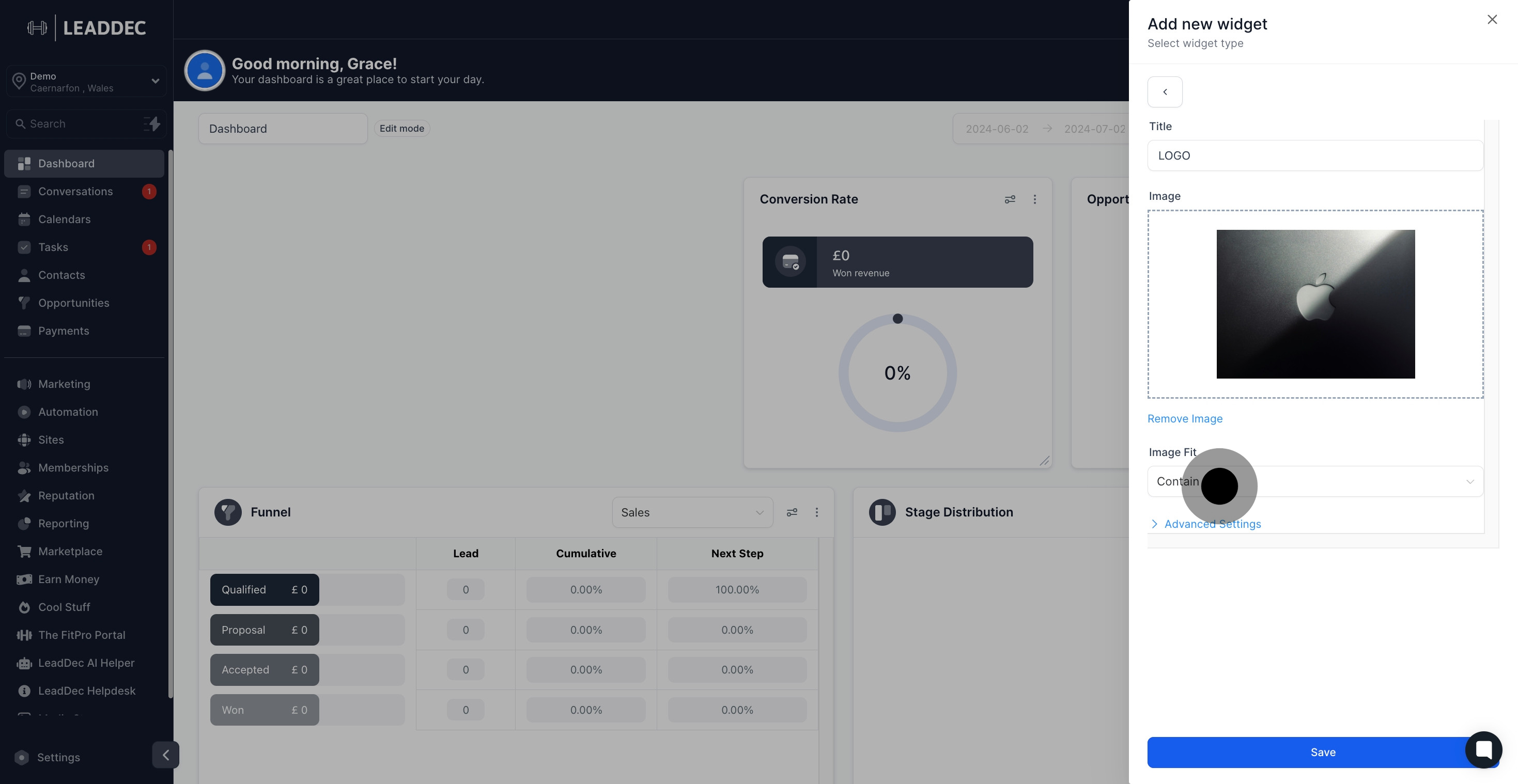This screenshot has height=784, width=1518.
Task: Click the Cumulative column header
Action: click(586, 554)
